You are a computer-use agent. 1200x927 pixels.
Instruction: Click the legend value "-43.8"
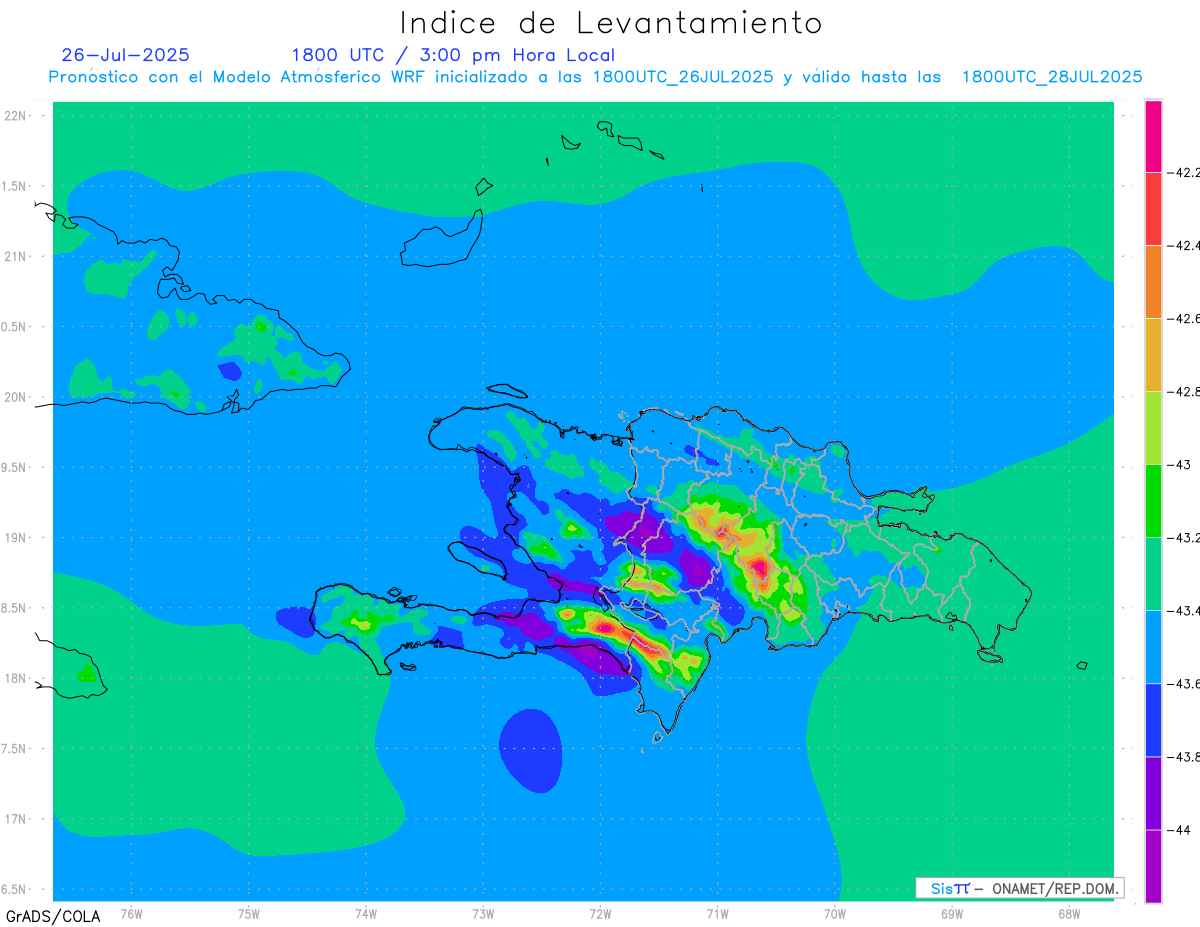tap(1184, 756)
